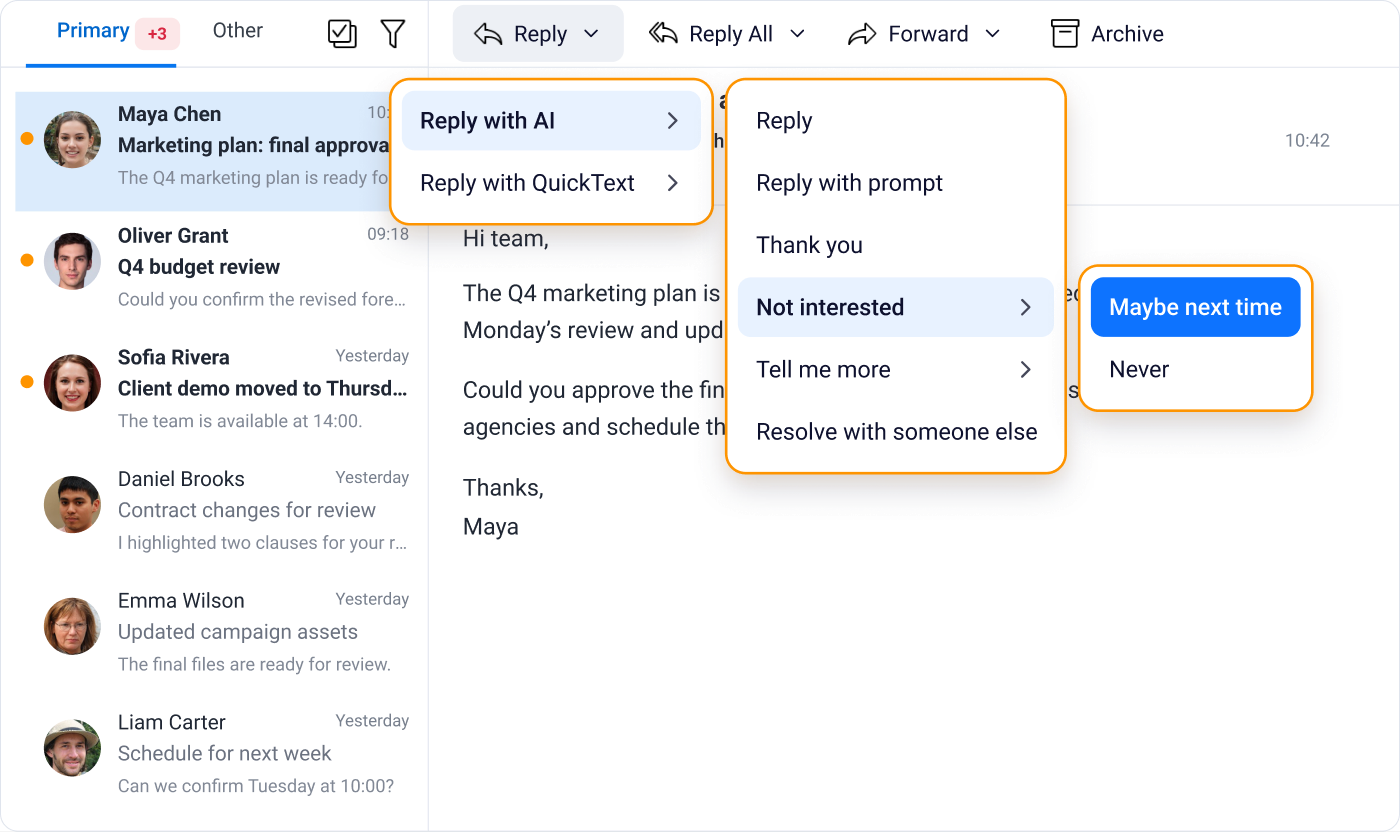Open the Reply with QuickText submenu

[x=551, y=183]
